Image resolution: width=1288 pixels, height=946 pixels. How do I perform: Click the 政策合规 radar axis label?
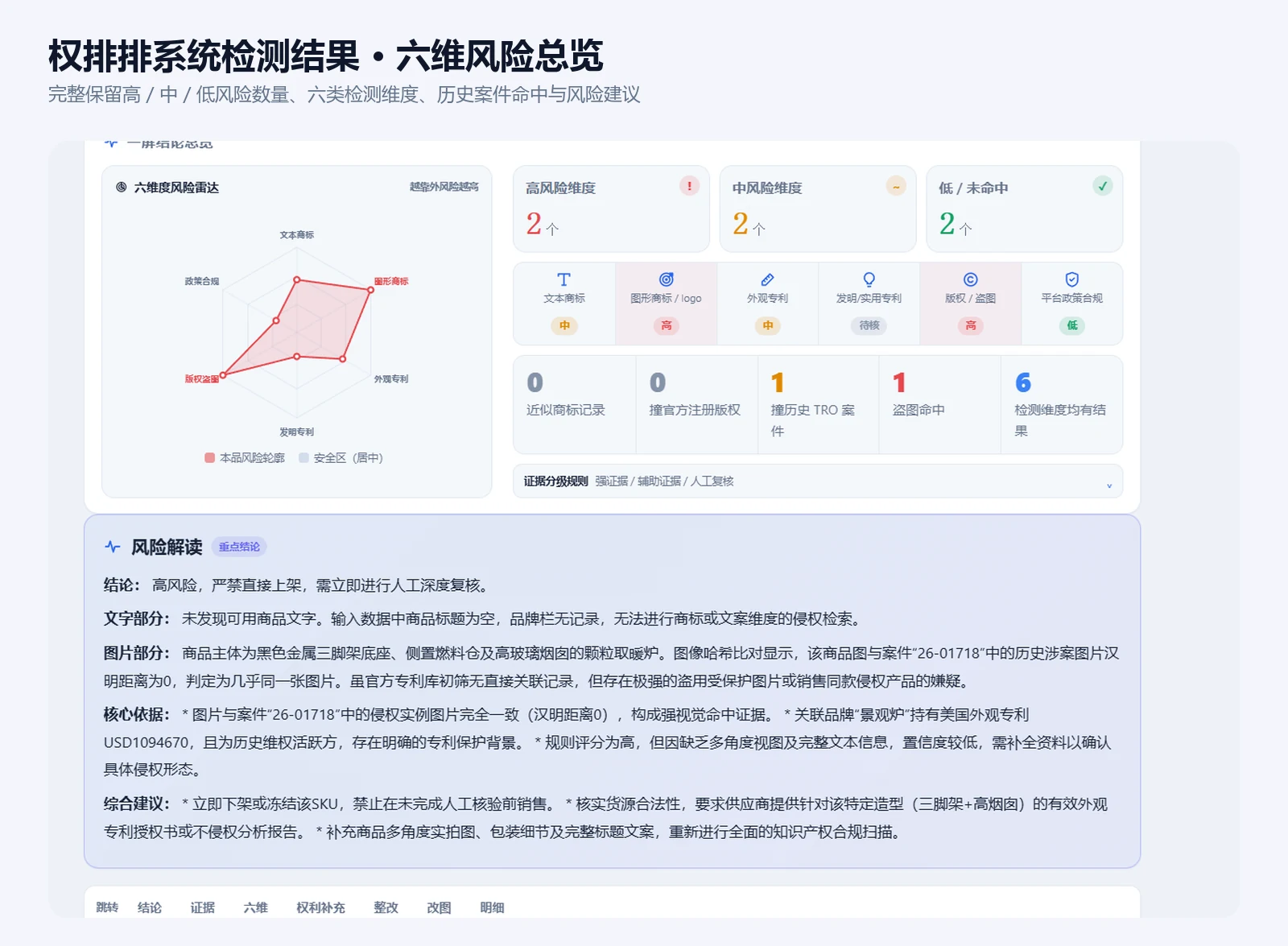point(202,281)
